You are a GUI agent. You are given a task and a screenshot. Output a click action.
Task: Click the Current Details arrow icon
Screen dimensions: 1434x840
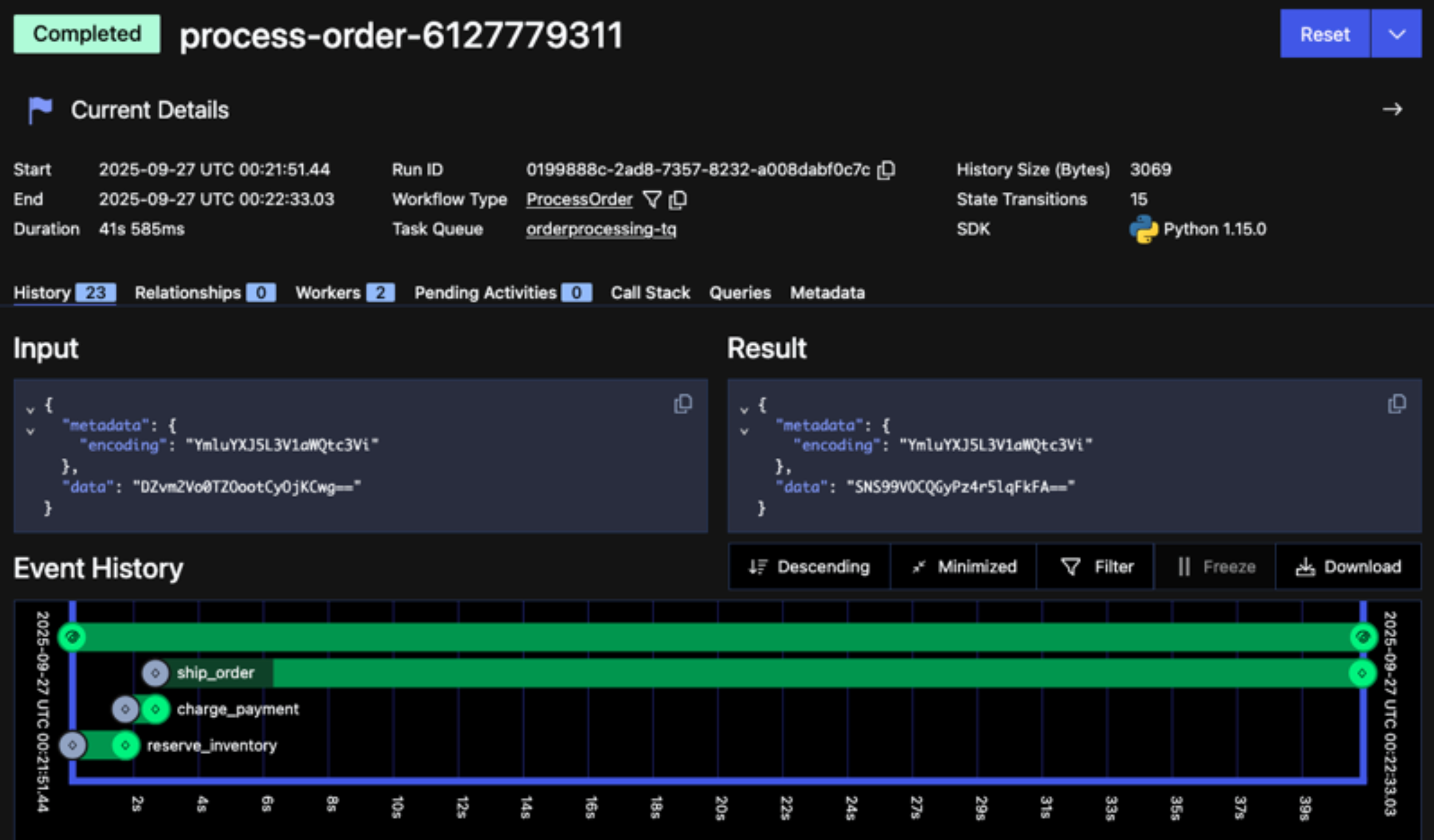[x=1392, y=109]
